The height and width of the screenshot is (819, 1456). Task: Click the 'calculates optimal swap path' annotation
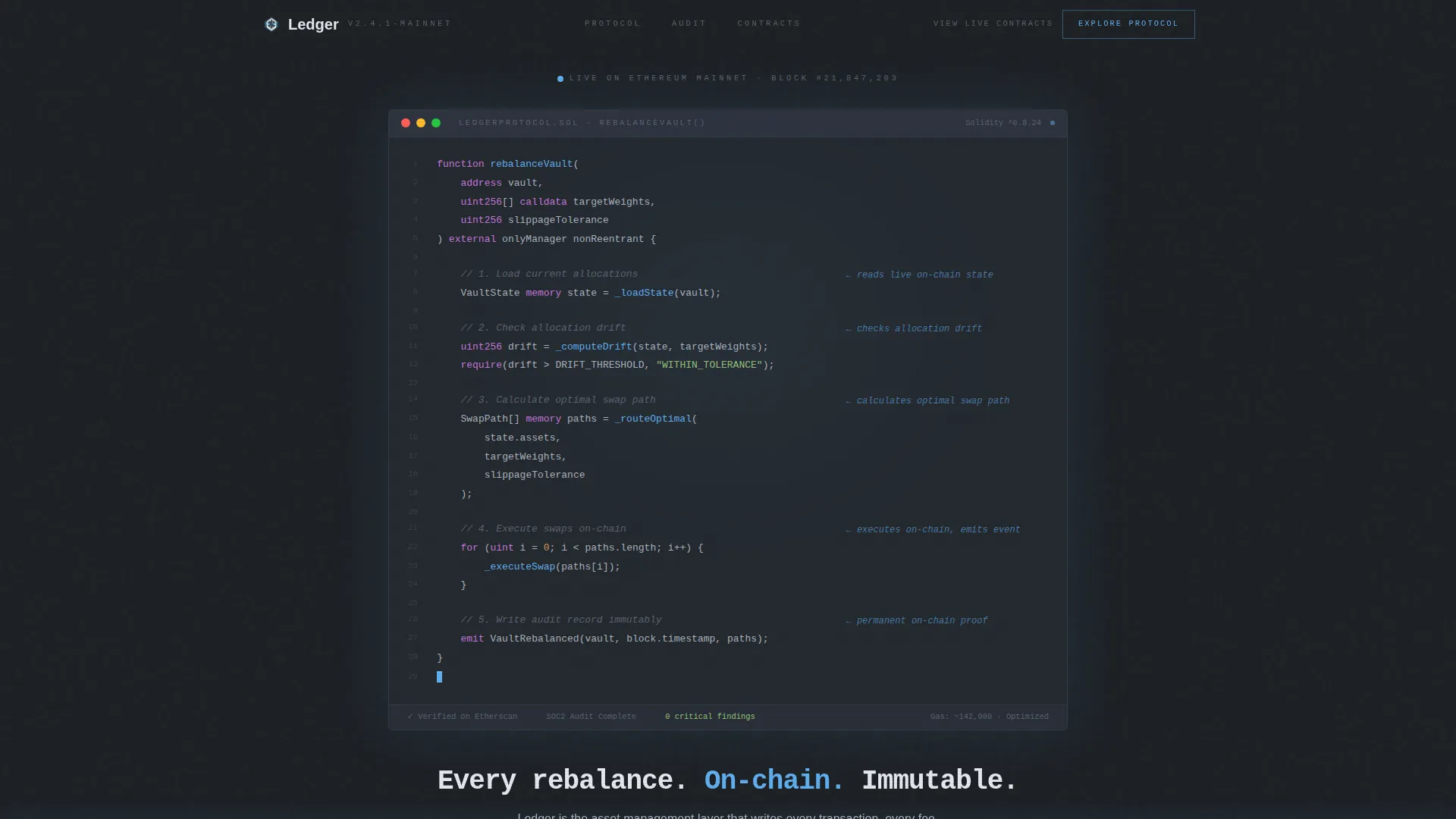(x=927, y=400)
